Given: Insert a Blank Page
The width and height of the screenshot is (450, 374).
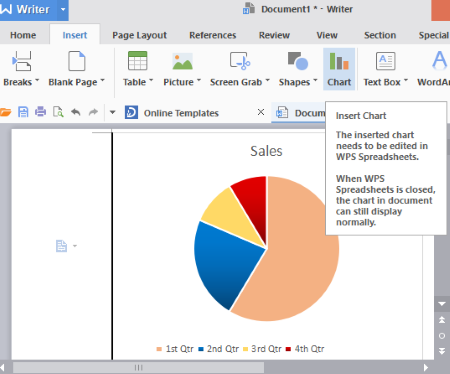Looking at the screenshot, I should [76, 69].
